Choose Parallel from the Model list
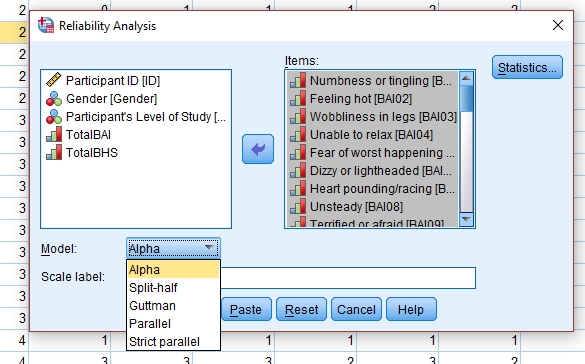Viewport: 585px width, 364px height. coord(173,323)
